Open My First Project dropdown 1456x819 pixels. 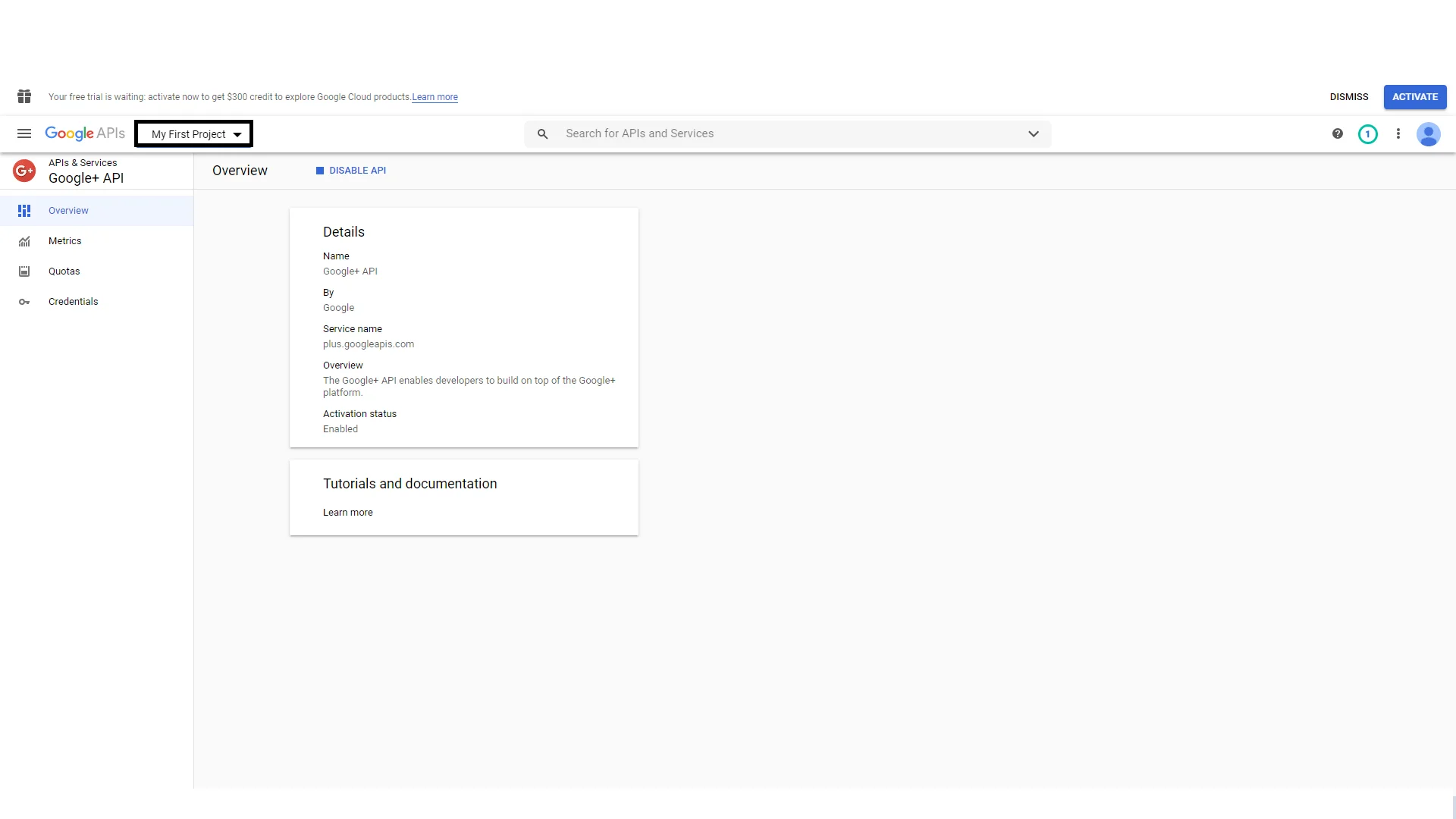[x=194, y=134]
